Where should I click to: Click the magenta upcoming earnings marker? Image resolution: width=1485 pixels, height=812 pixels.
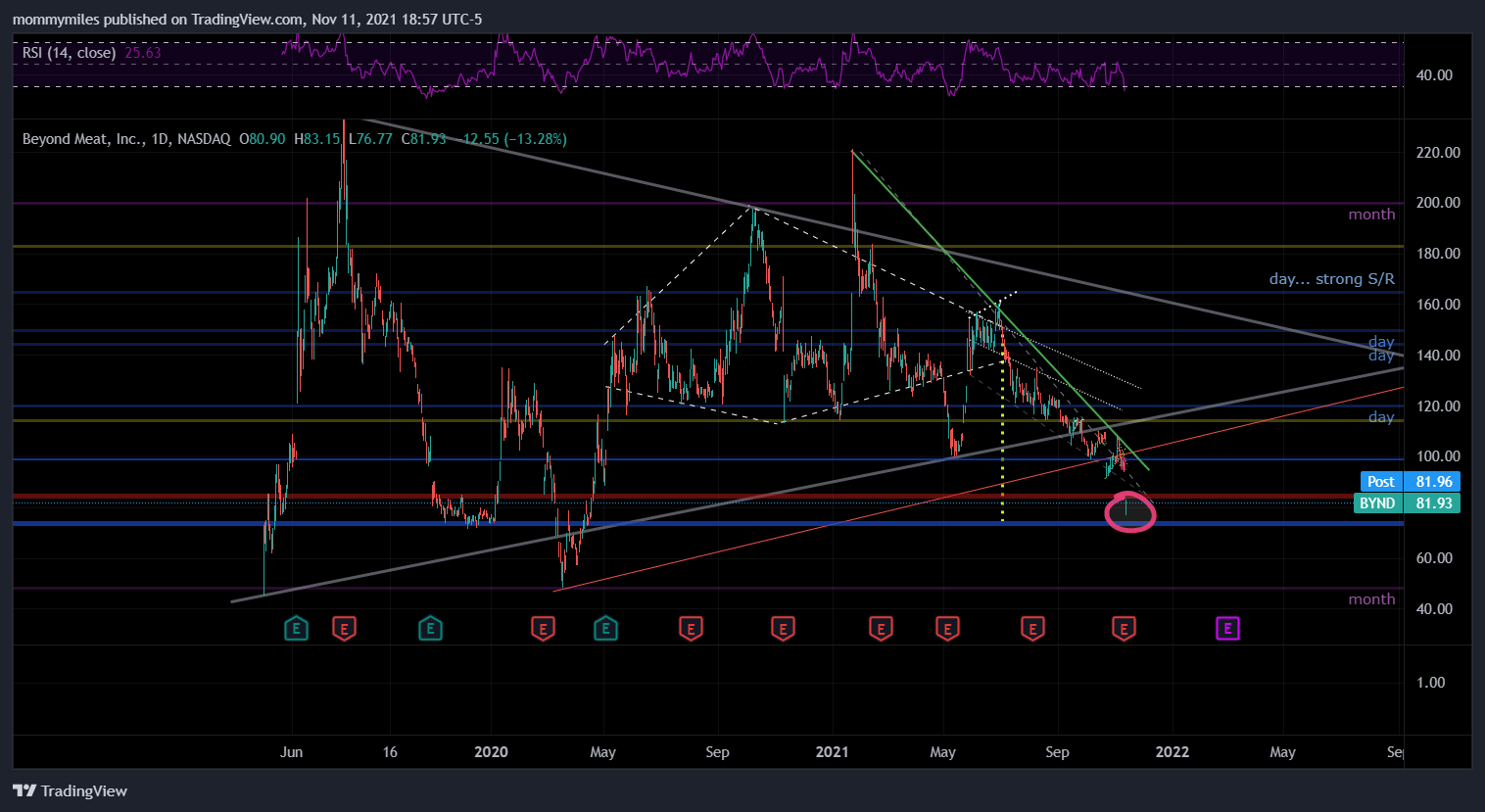tap(1227, 628)
